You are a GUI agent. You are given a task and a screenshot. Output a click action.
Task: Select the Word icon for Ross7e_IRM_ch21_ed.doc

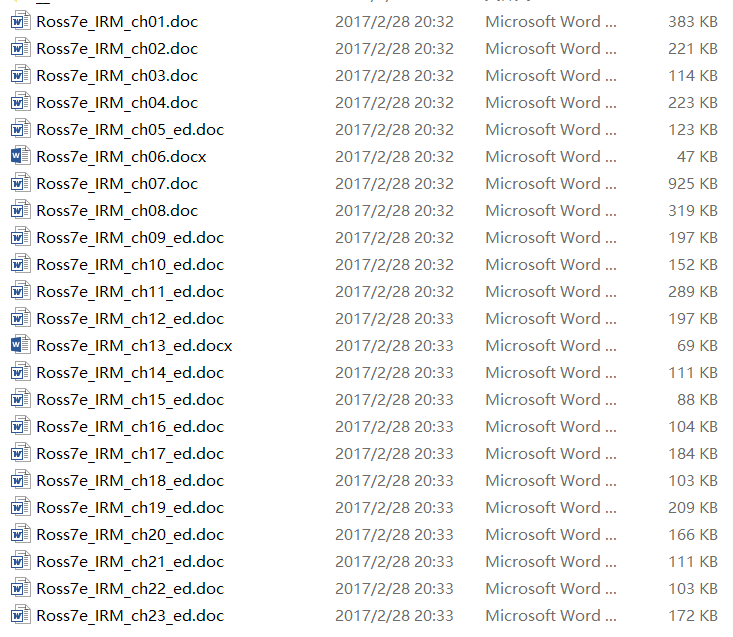coord(21,562)
